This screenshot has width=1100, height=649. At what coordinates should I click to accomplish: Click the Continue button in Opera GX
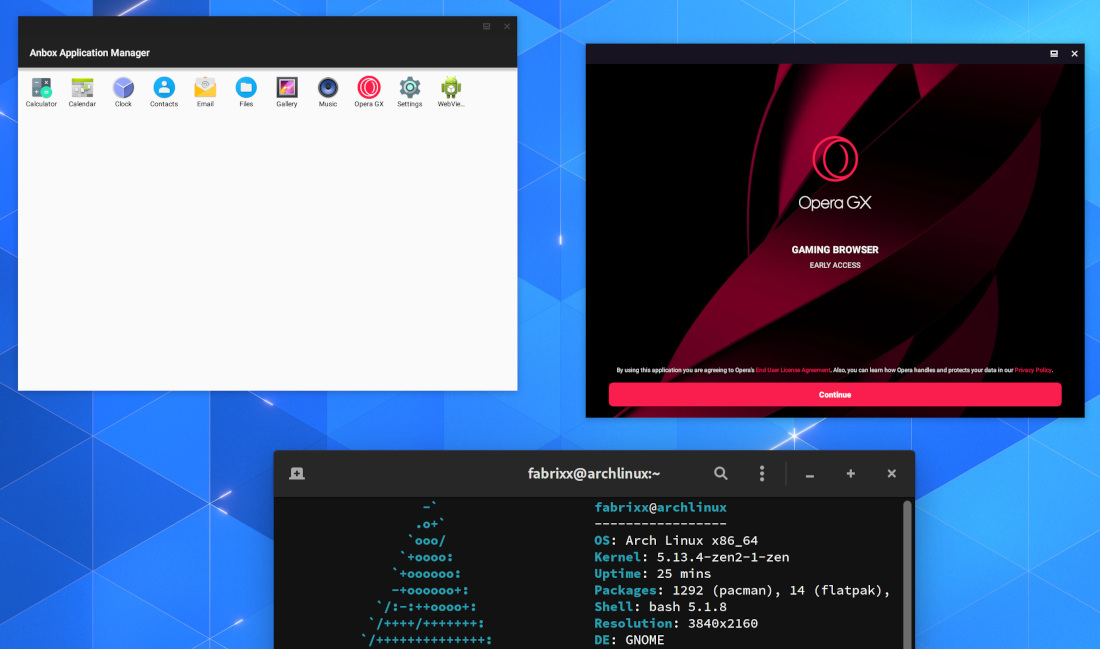pyautogui.click(x=835, y=394)
